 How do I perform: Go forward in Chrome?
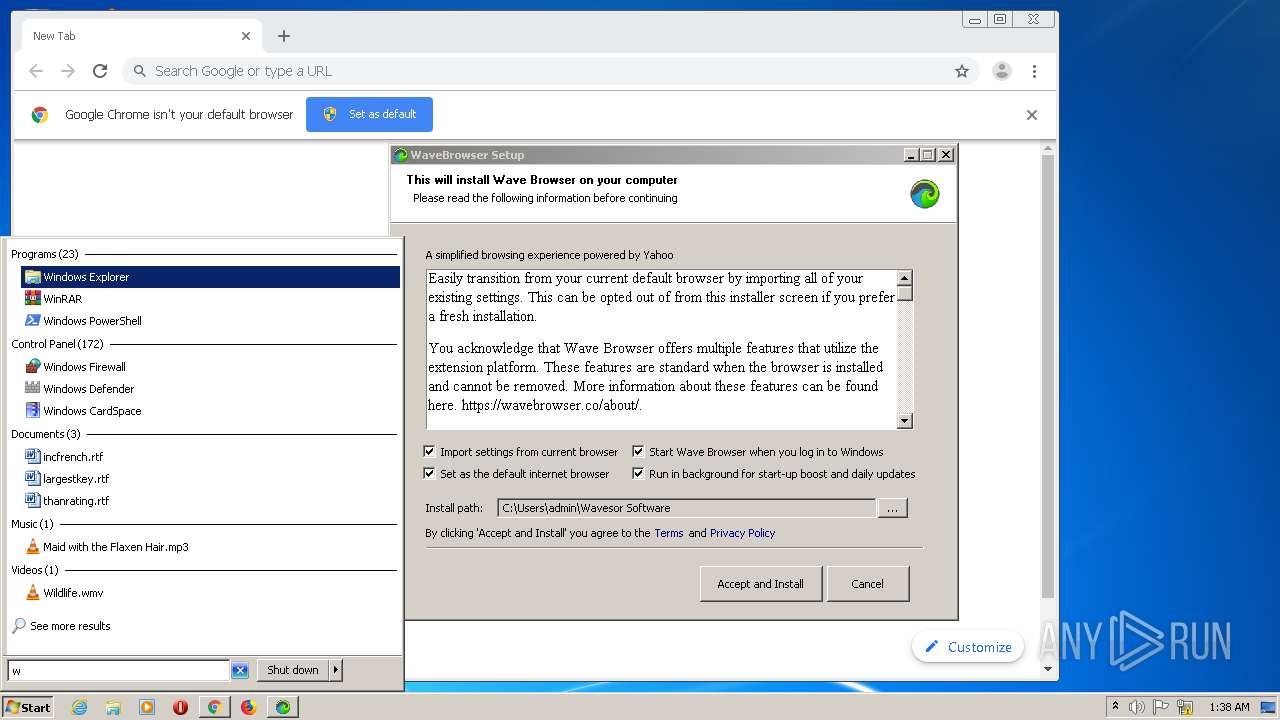(68, 71)
